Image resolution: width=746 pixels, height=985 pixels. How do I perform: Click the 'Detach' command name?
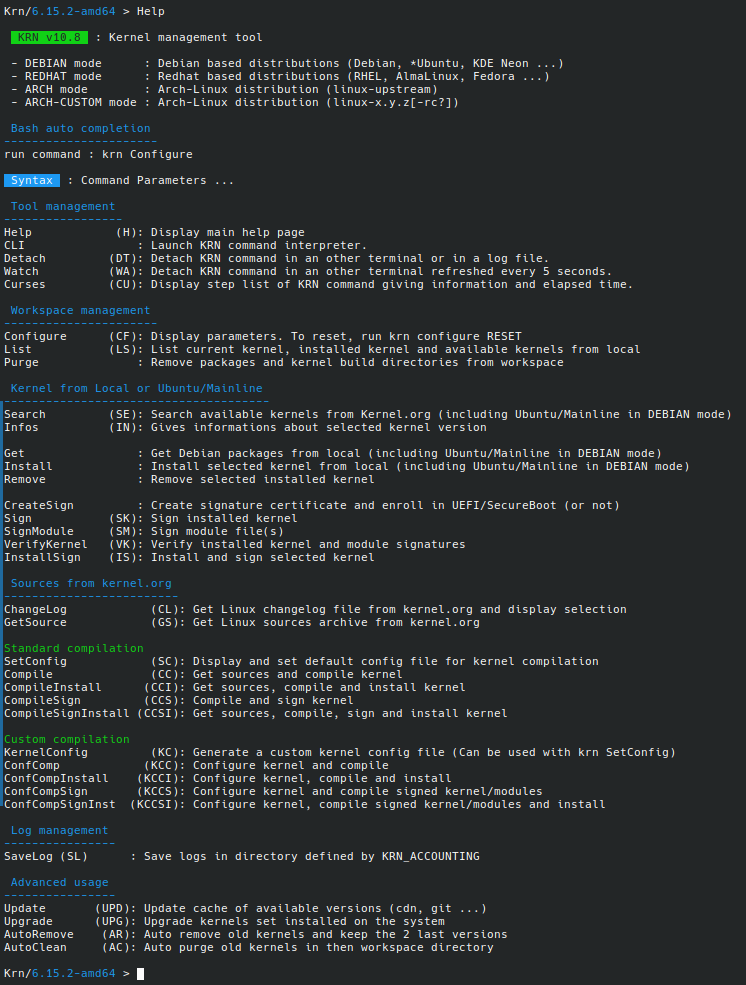click(24, 258)
